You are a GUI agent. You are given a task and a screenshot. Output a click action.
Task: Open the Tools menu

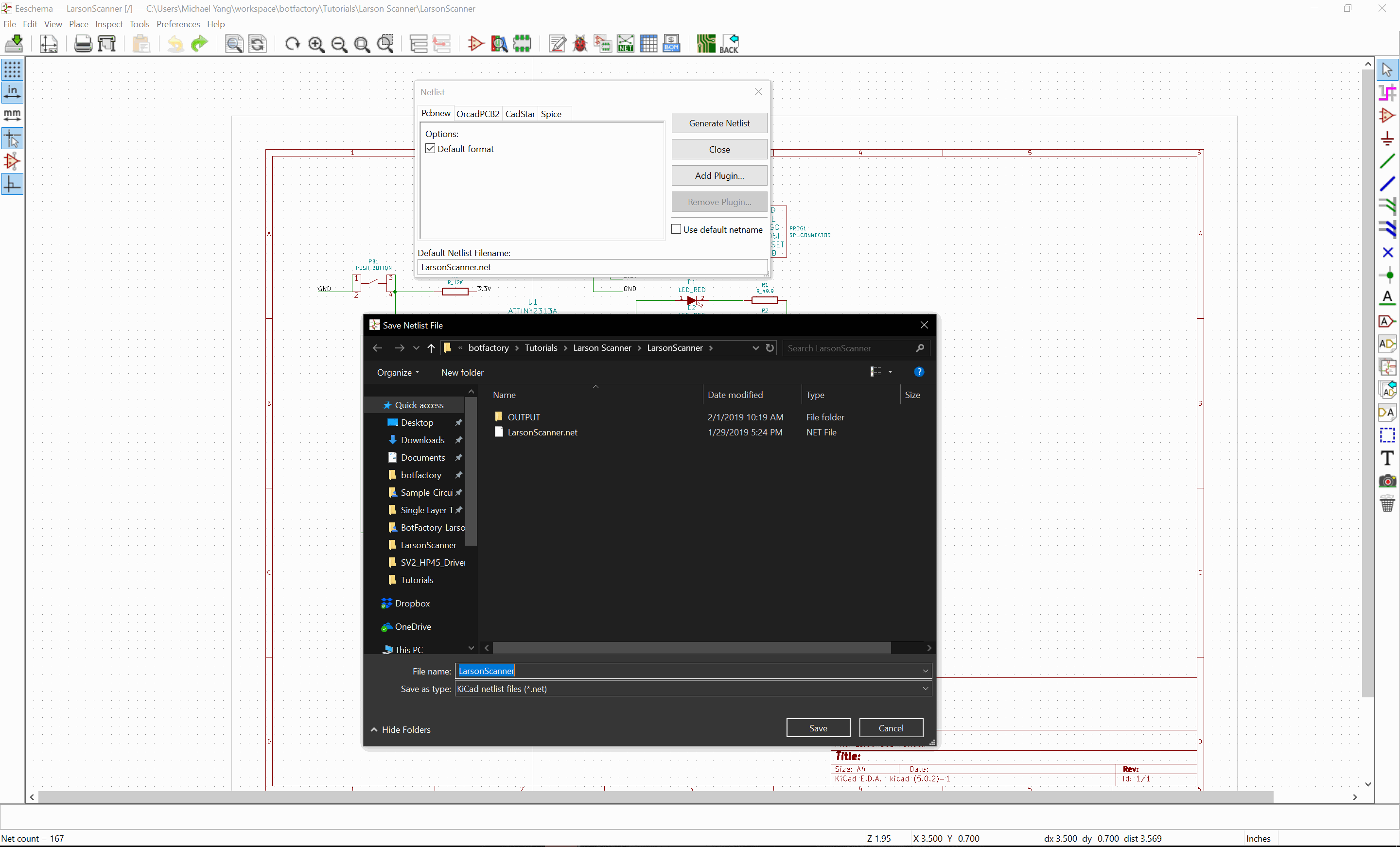tap(139, 24)
